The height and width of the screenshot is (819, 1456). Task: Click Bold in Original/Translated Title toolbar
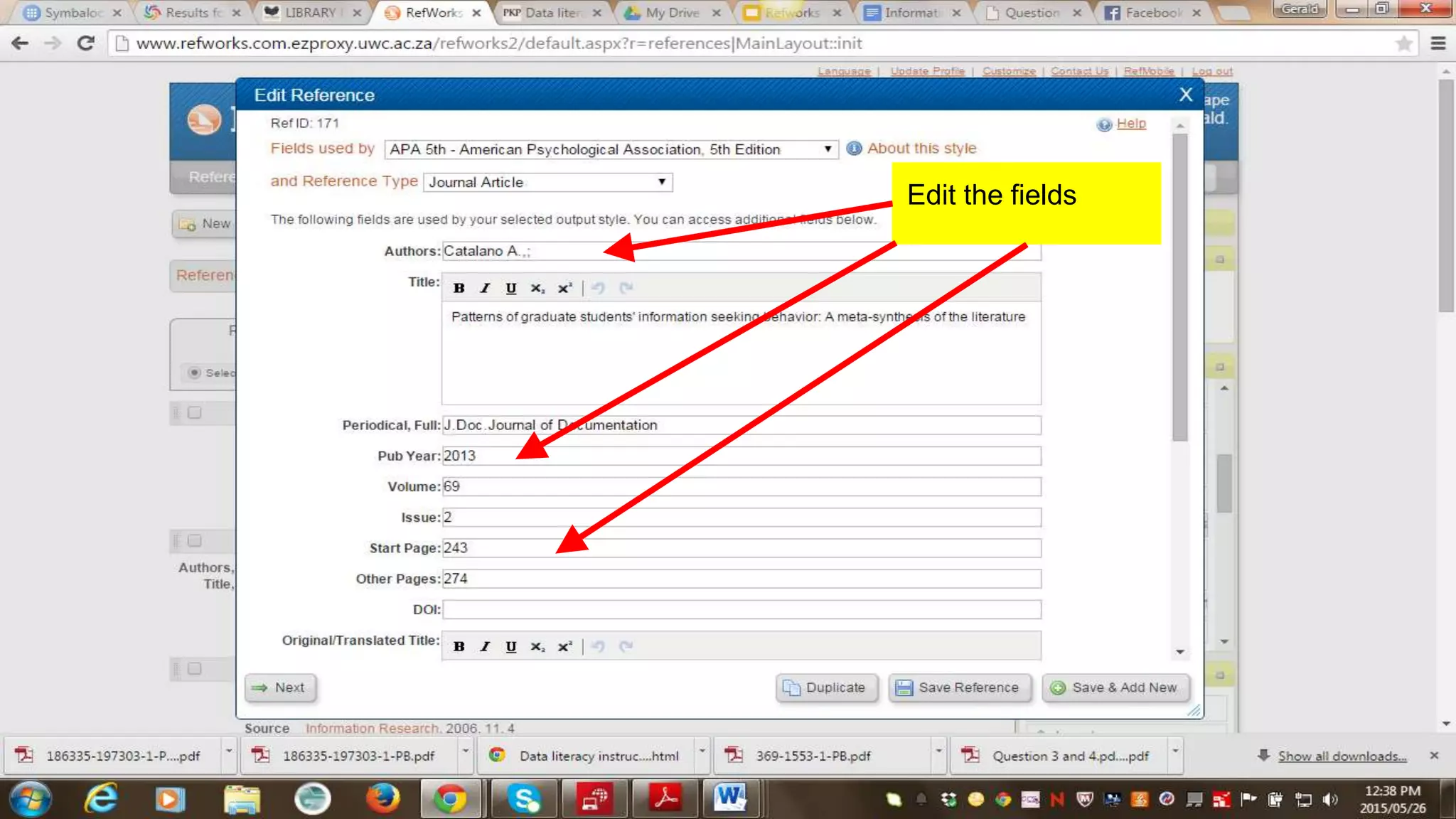click(459, 646)
